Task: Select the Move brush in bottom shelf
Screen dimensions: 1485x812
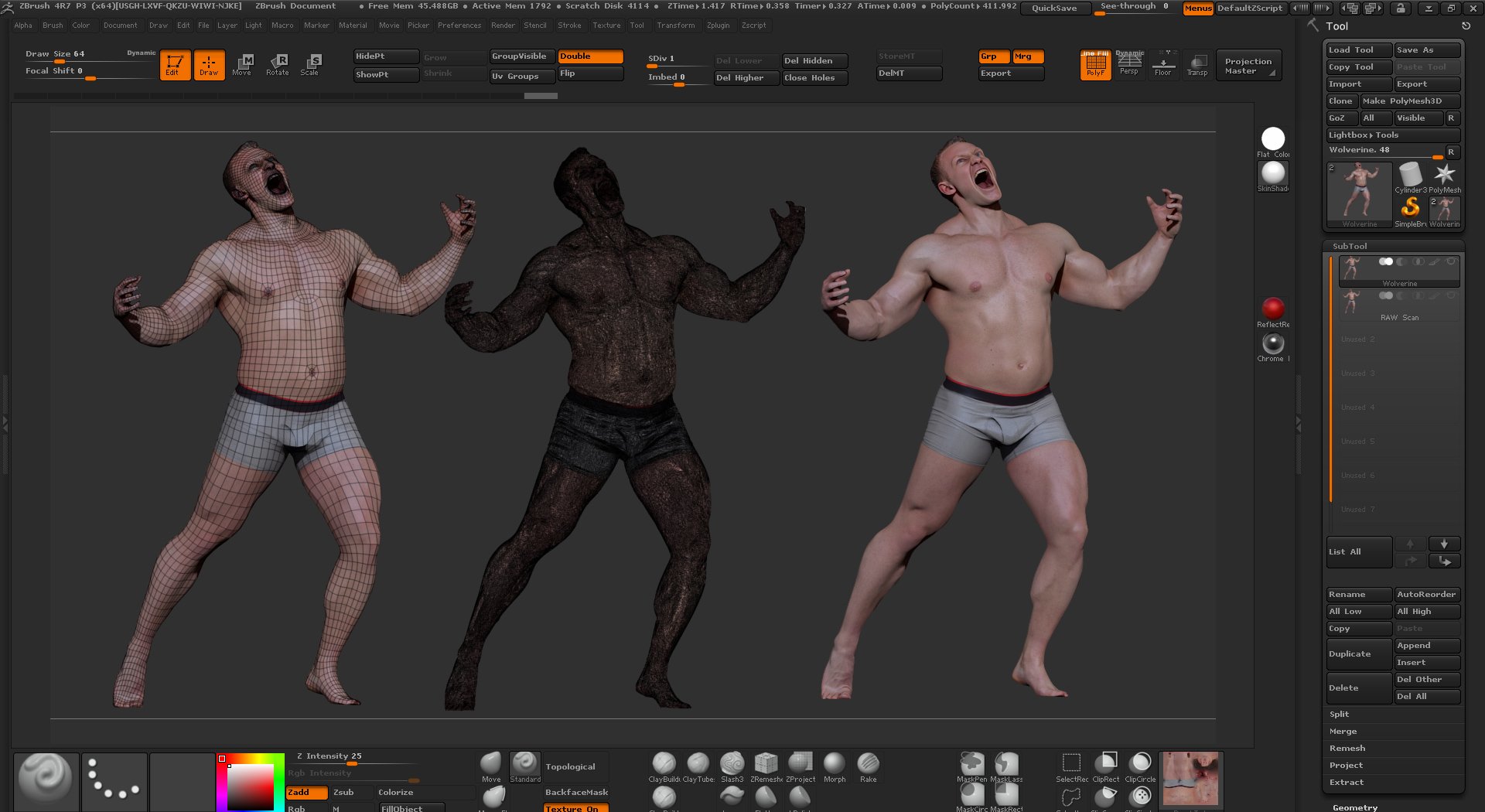Action: click(491, 767)
